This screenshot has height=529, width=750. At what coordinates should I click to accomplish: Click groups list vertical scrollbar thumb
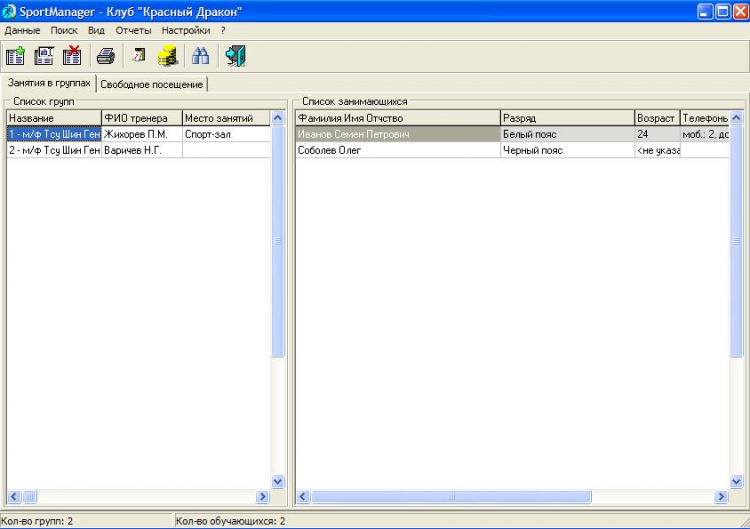coord(277,241)
